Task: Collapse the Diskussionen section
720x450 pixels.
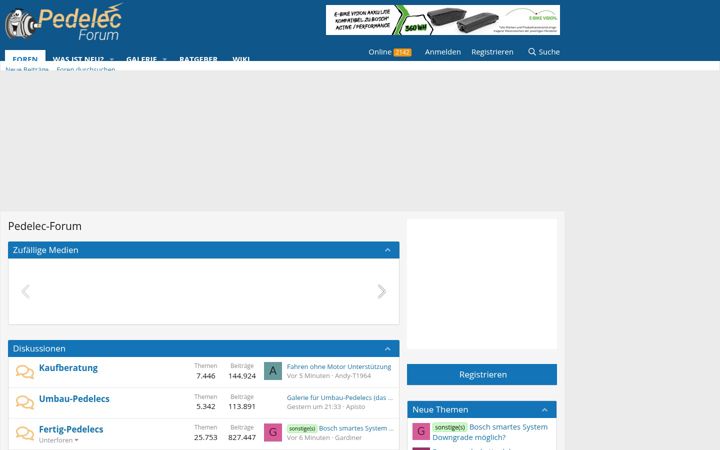Action: [388, 349]
